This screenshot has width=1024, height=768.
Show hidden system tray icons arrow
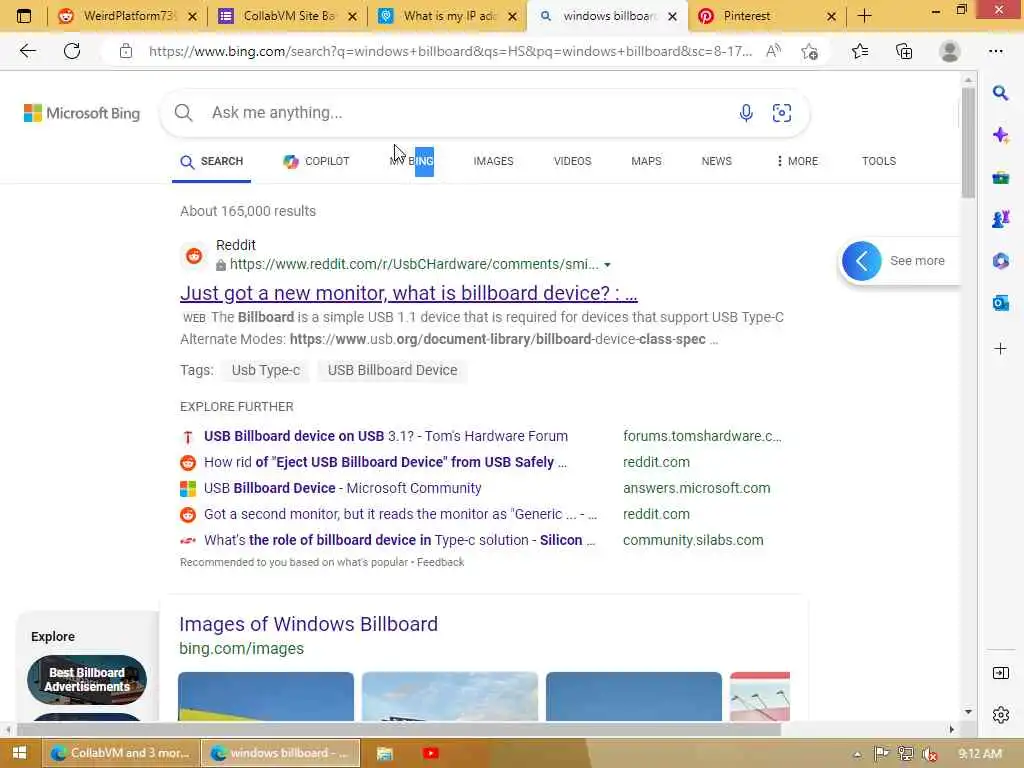(857, 754)
